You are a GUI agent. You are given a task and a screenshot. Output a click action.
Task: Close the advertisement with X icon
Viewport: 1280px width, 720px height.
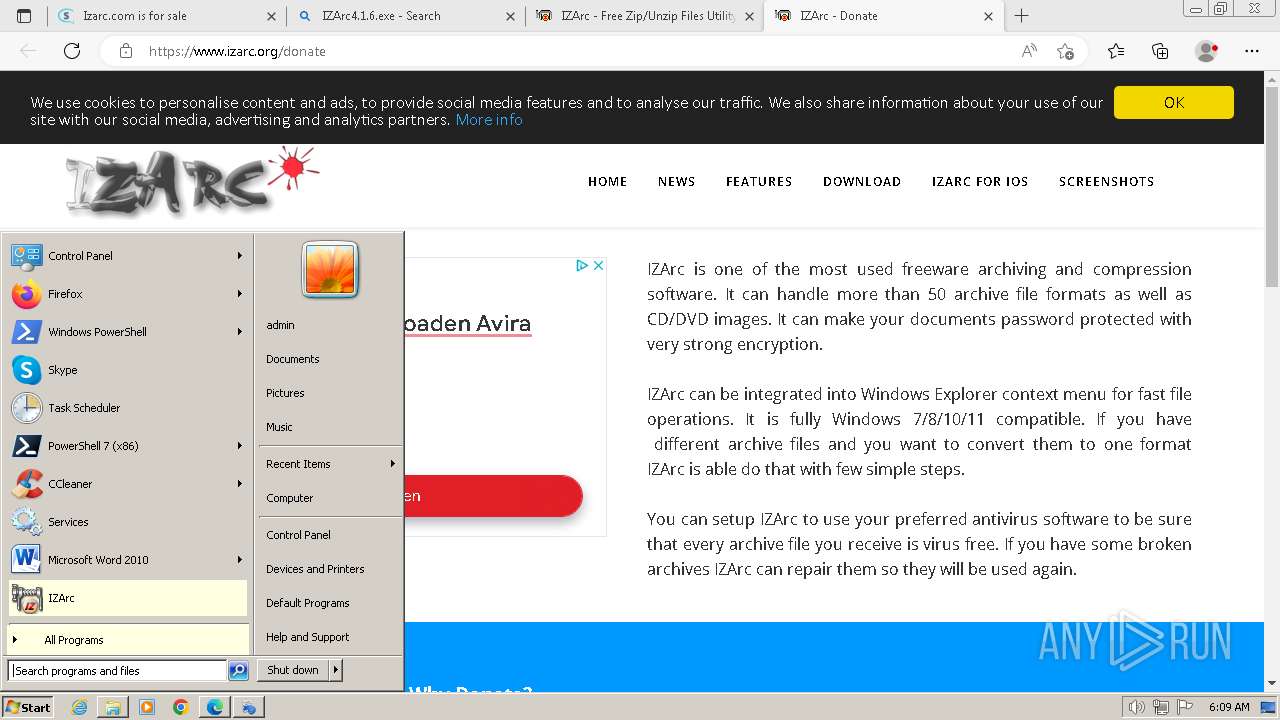[x=598, y=265]
